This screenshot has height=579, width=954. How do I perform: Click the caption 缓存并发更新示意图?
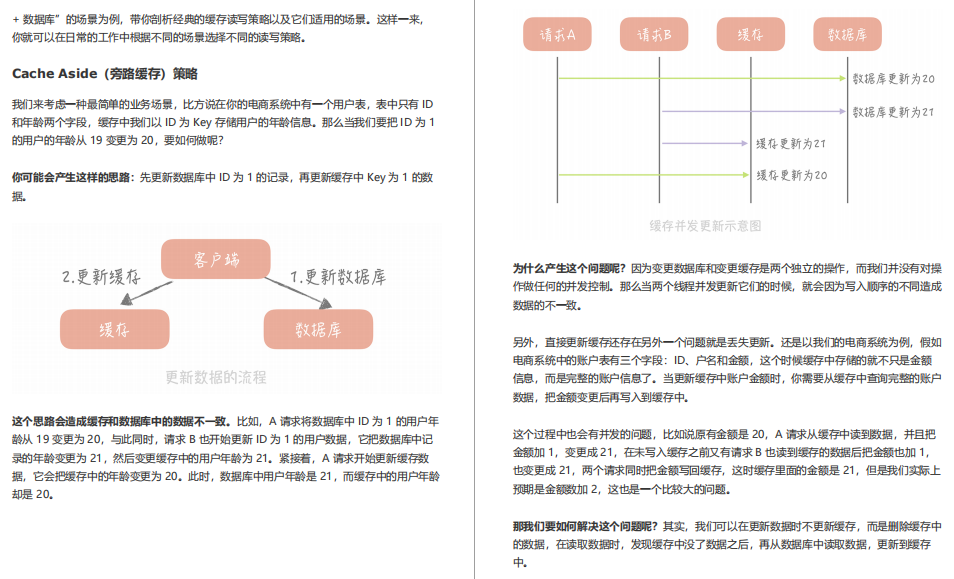click(705, 226)
